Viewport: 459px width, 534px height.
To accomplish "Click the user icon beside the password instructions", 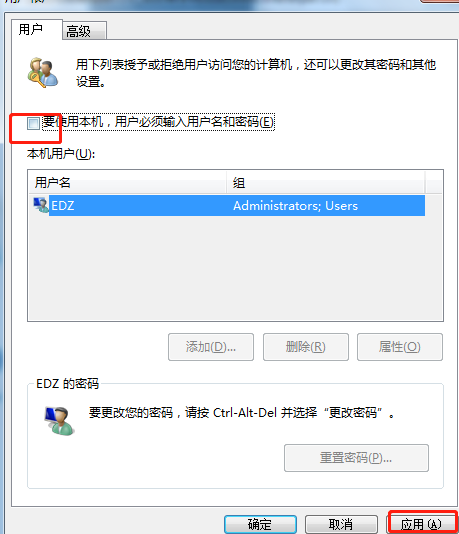I will 59,421.
